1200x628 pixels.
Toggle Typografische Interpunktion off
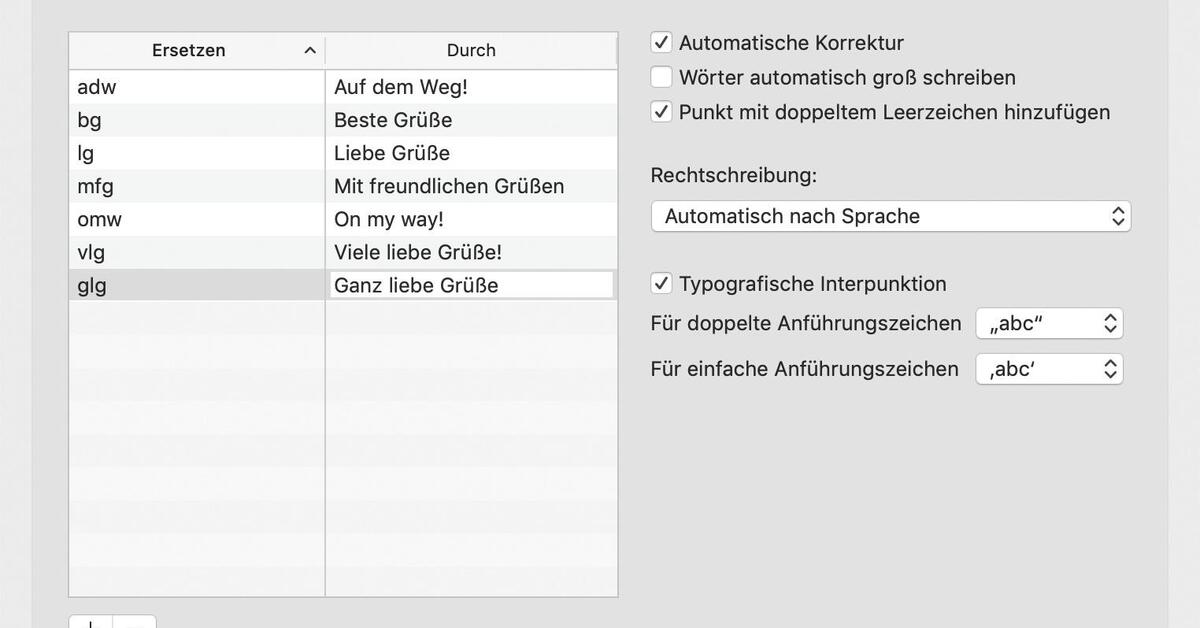click(660, 283)
